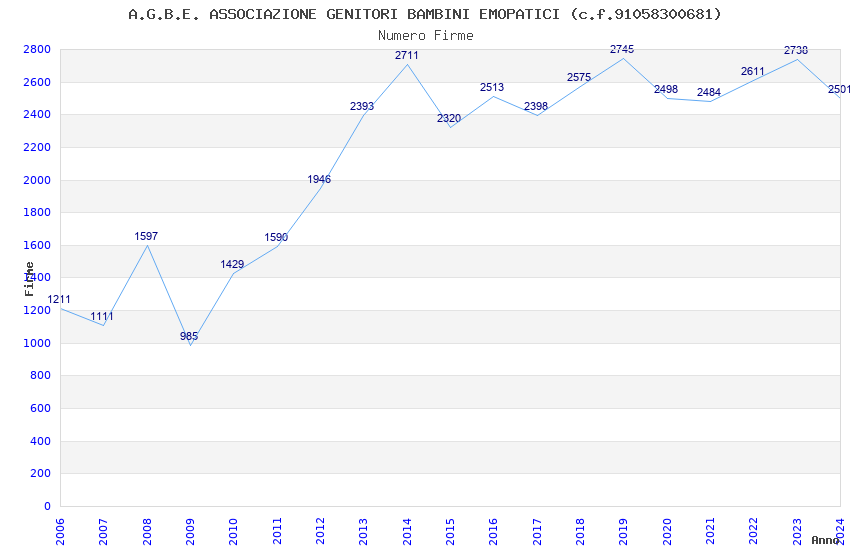Select data label 1946 for 2012

pyautogui.click(x=319, y=179)
